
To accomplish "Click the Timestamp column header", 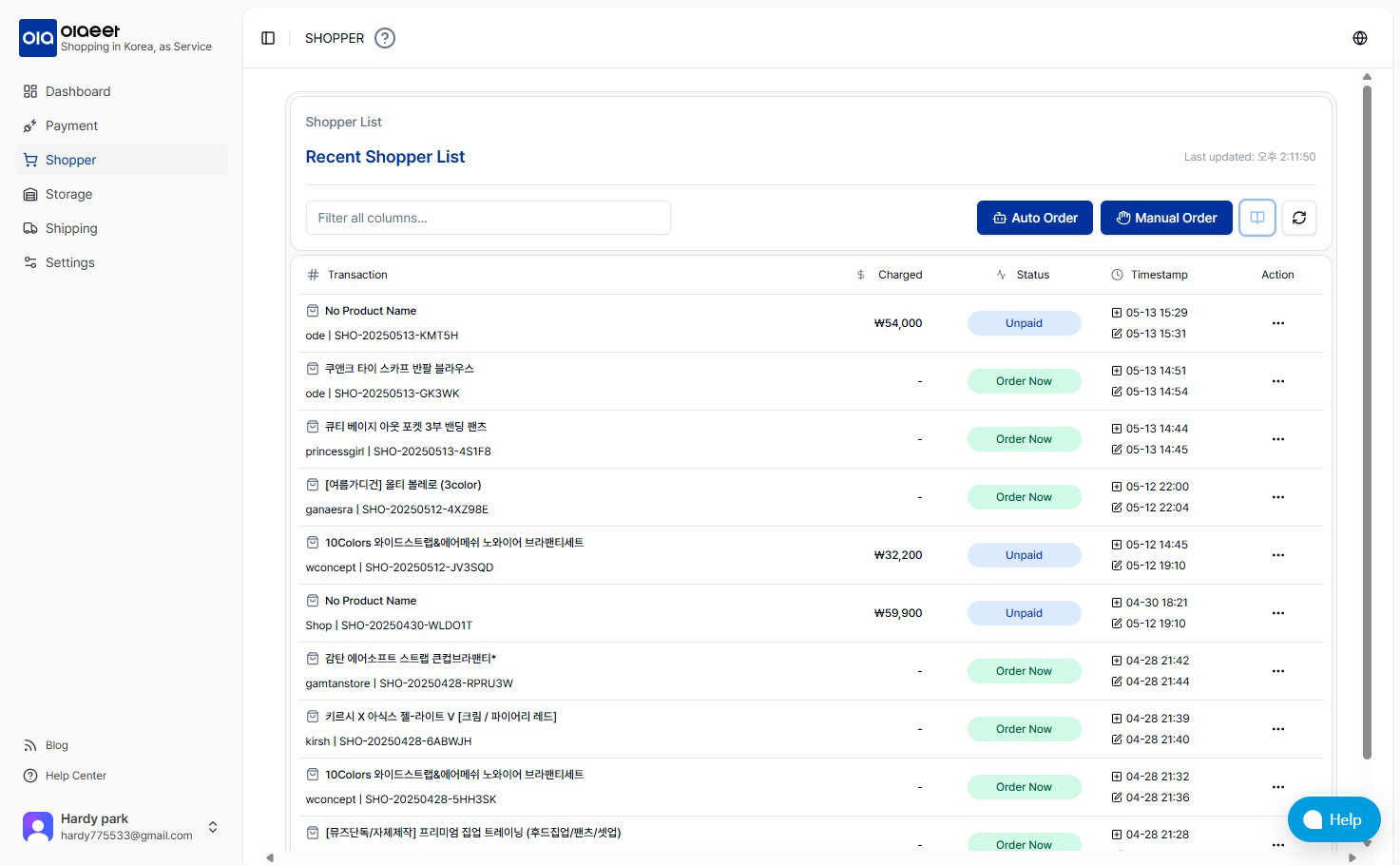I will coord(1160,275).
